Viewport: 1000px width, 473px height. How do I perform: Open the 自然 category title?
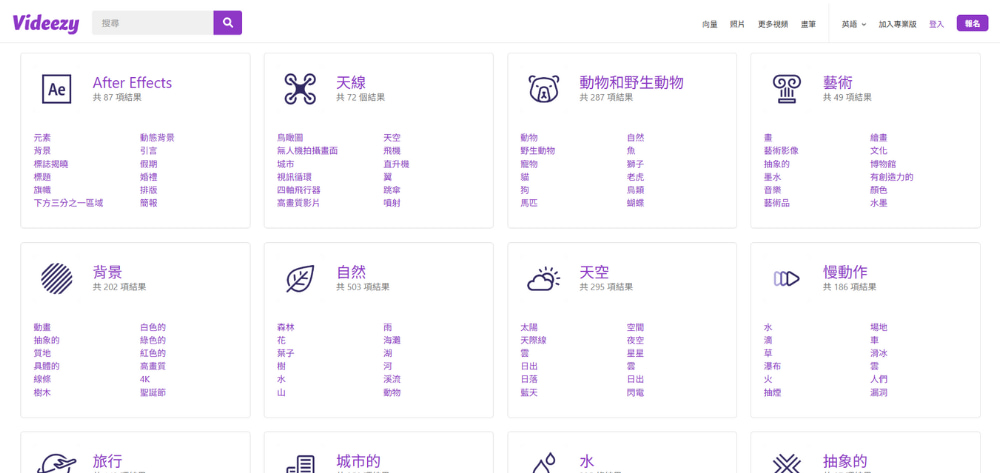click(351, 272)
